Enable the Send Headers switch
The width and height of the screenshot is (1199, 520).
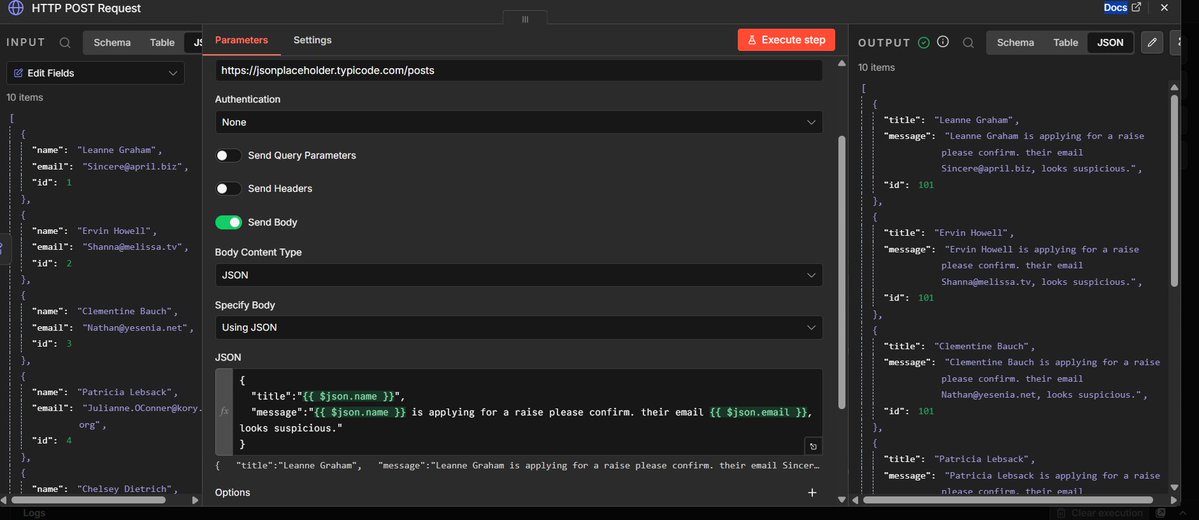click(x=229, y=188)
